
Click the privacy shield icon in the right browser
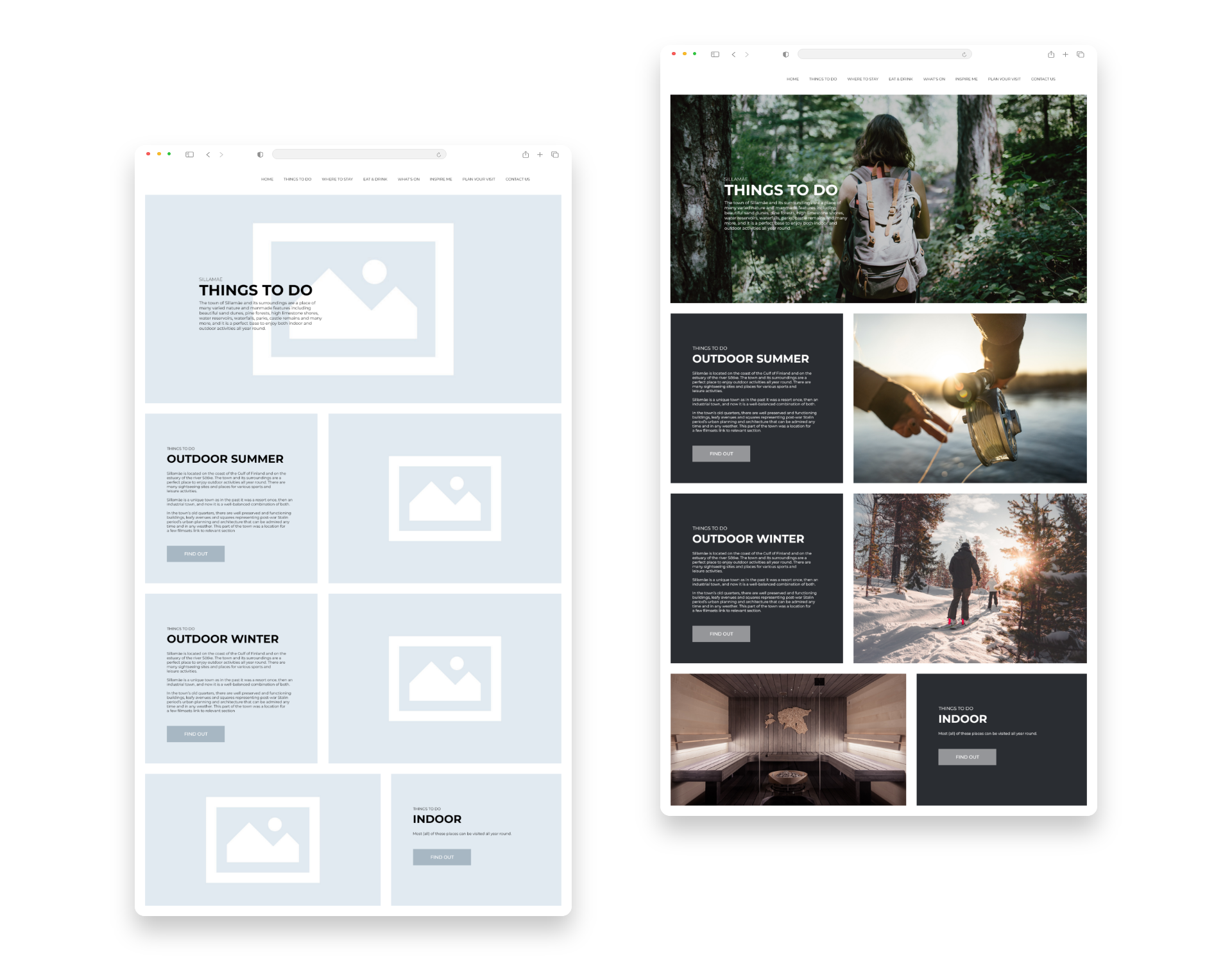785,55
